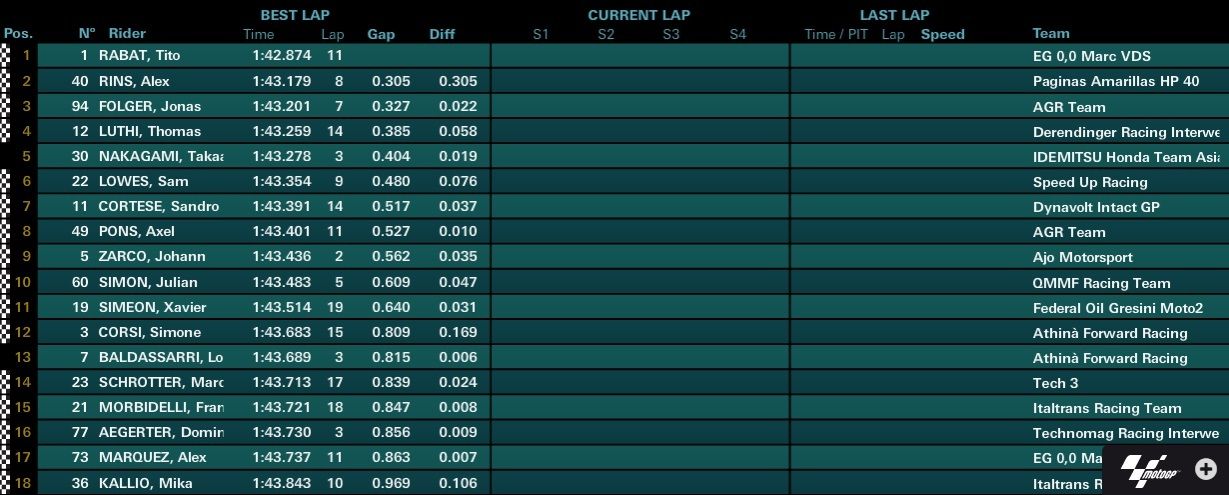Click the checkered flag beside position 6

click(5, 181)
